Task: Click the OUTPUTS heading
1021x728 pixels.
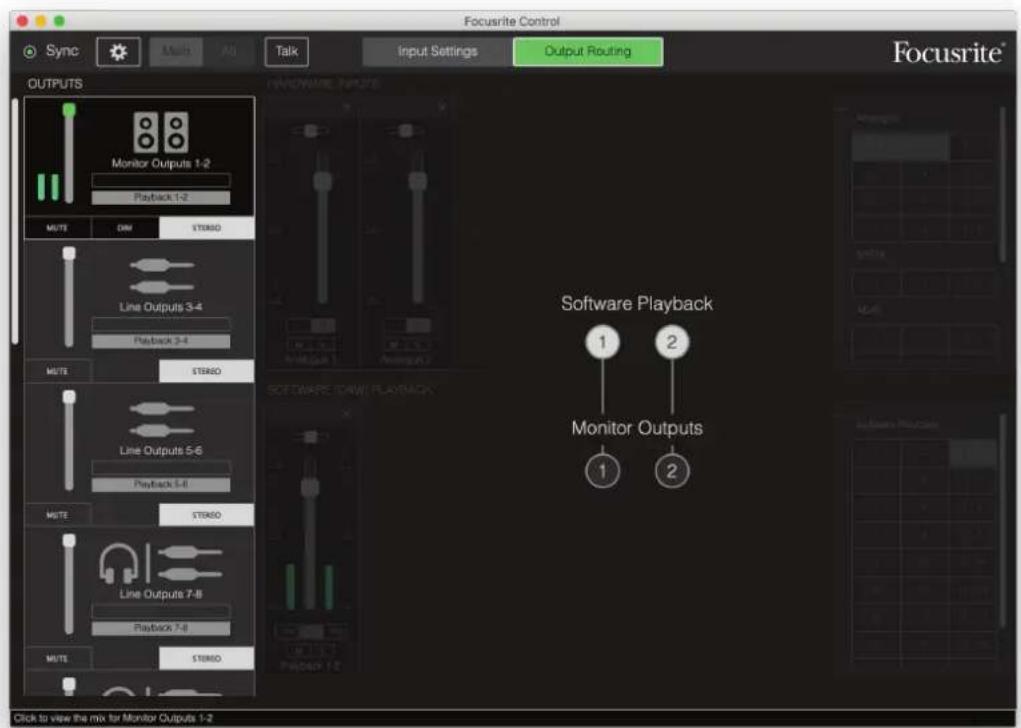Action: click(55, 84)
